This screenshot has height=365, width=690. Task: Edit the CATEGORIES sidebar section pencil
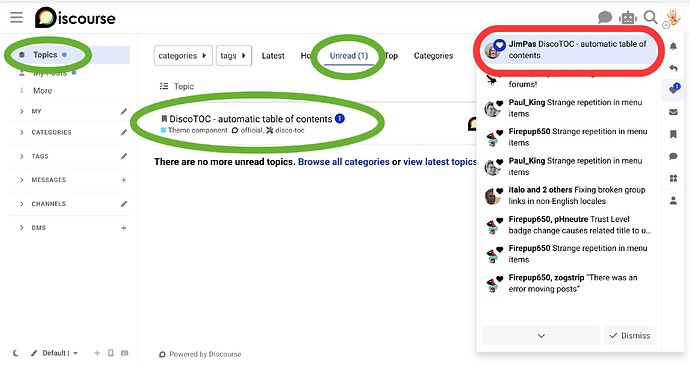pyautogui.click(x=124, y=133)
